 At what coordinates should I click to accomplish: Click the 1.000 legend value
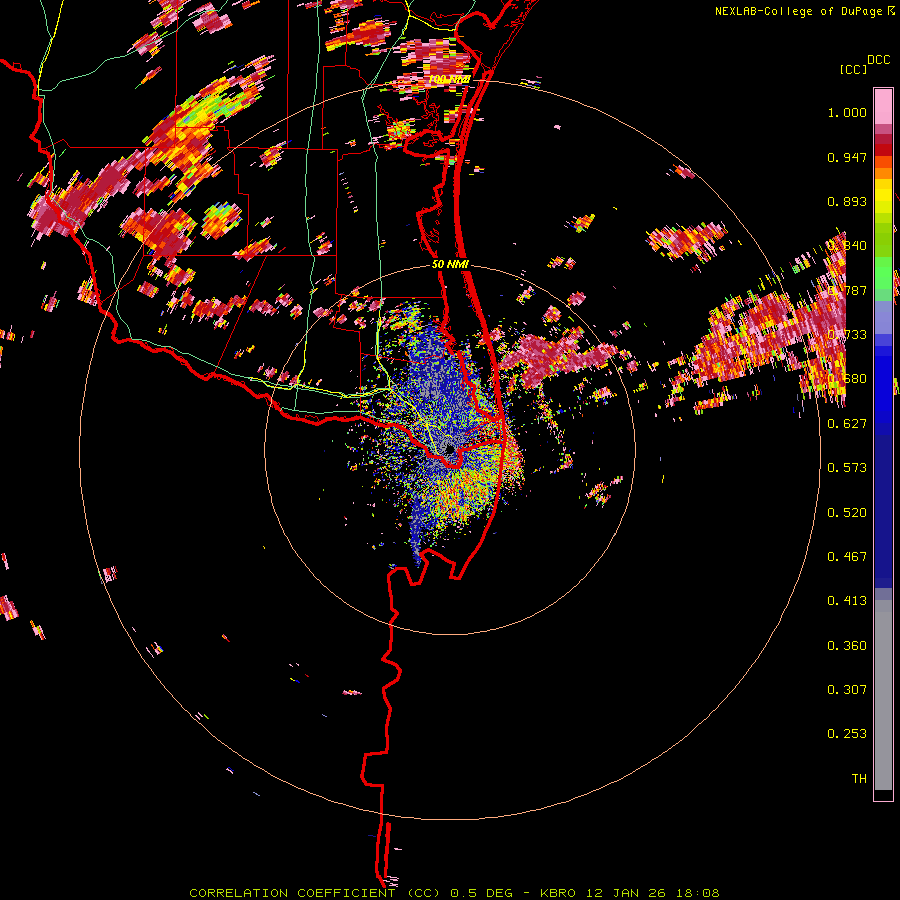click(847, 112)
